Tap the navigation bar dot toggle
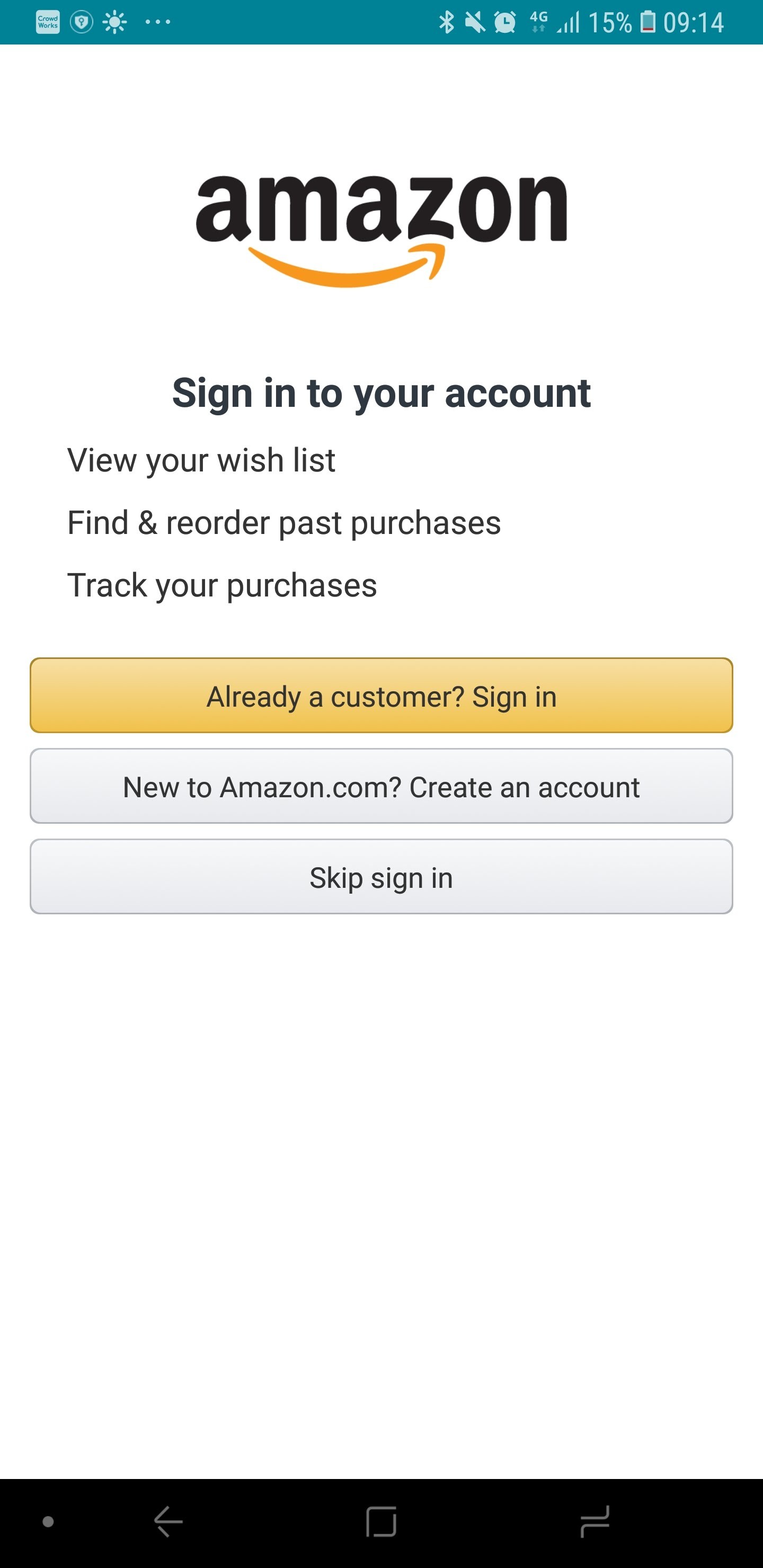 click(48, 1522)
